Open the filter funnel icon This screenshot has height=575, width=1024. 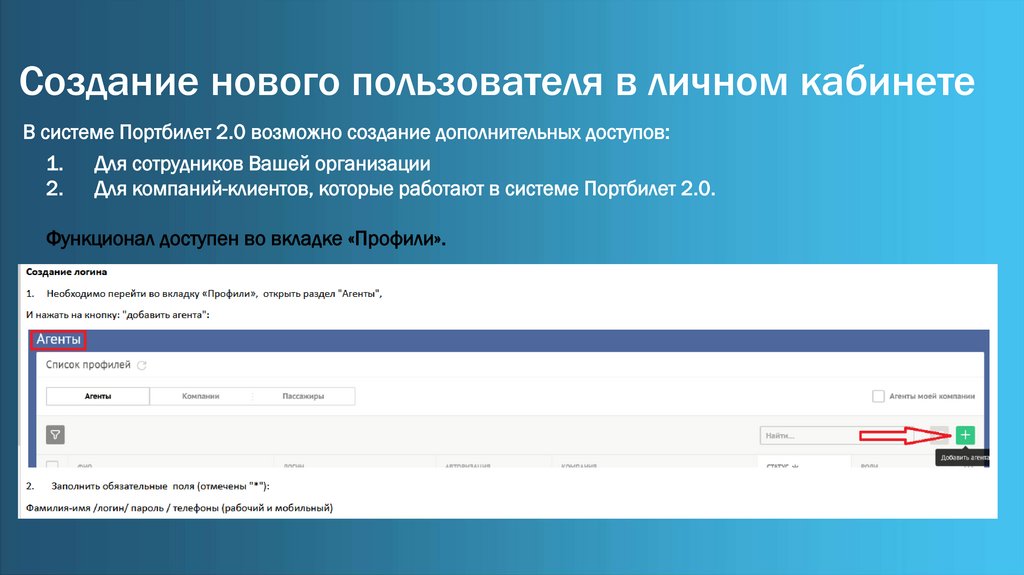(x=56, y=435)
